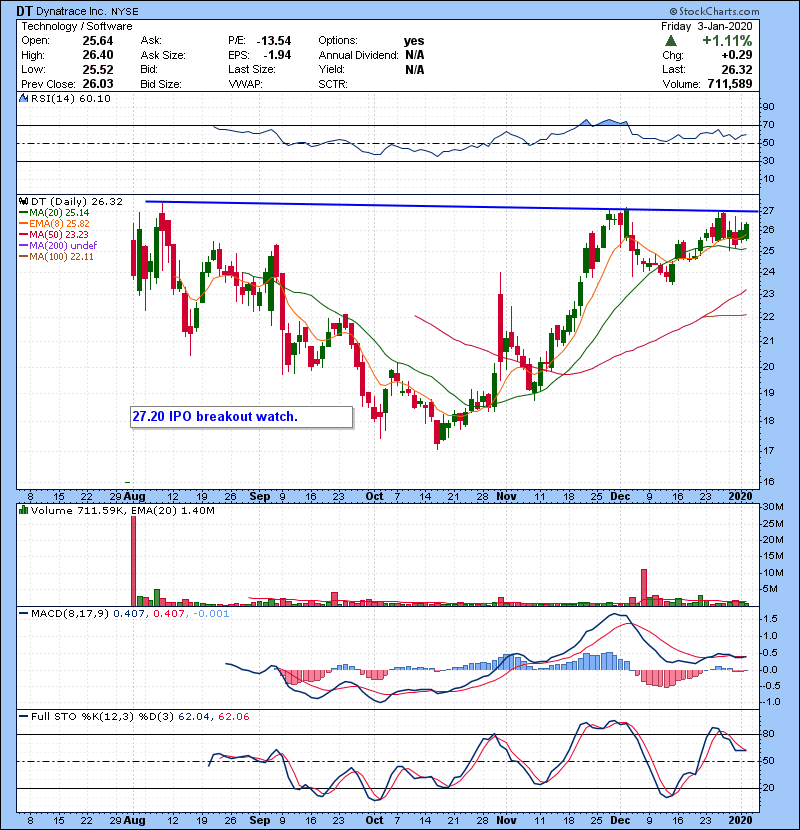This screenshot has width=800, height=830.
Task: Click the StockCharts.com watermark text
Action: [x=714, y=11]
